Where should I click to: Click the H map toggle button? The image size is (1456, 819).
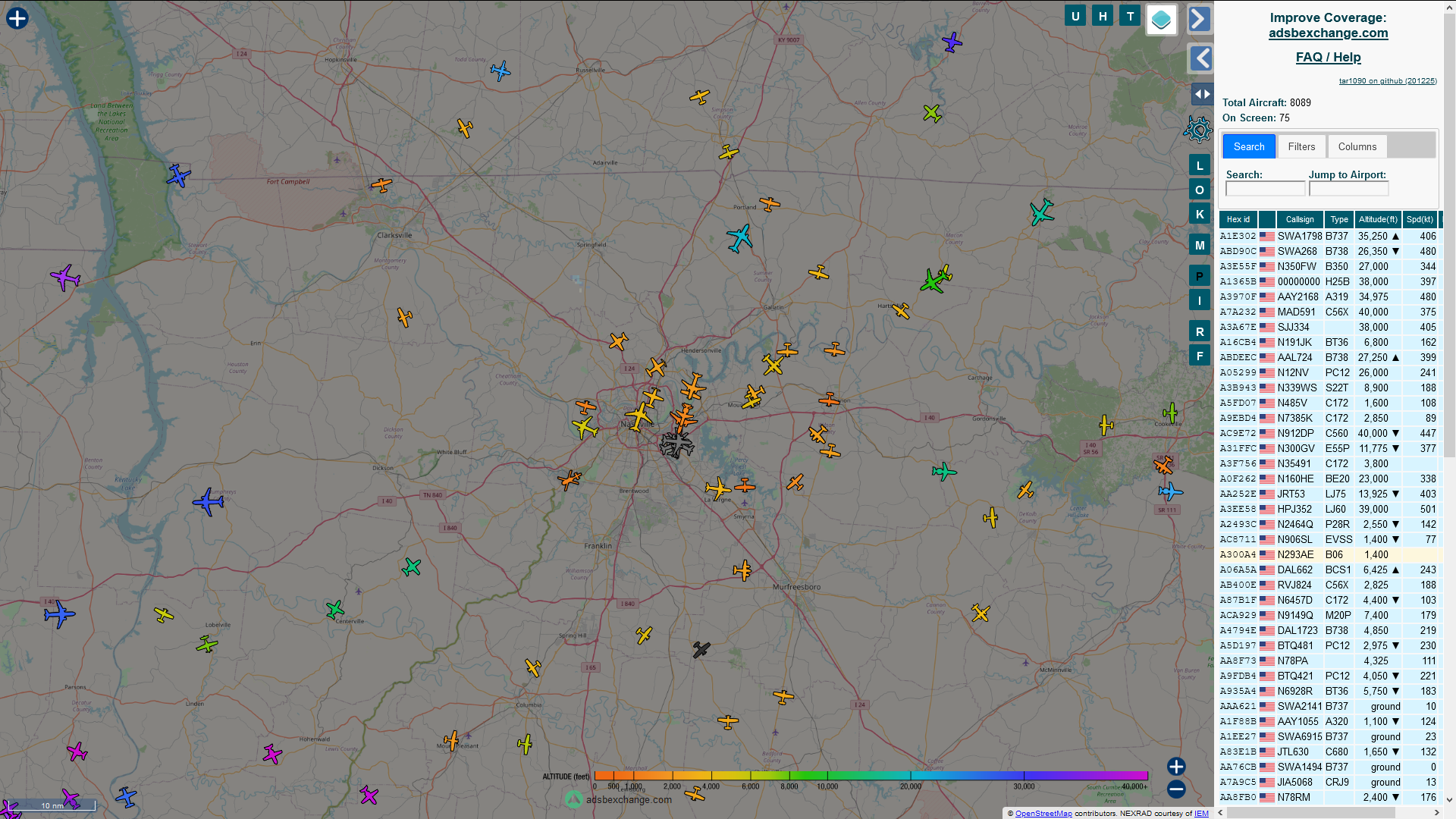click(1103, 16)
